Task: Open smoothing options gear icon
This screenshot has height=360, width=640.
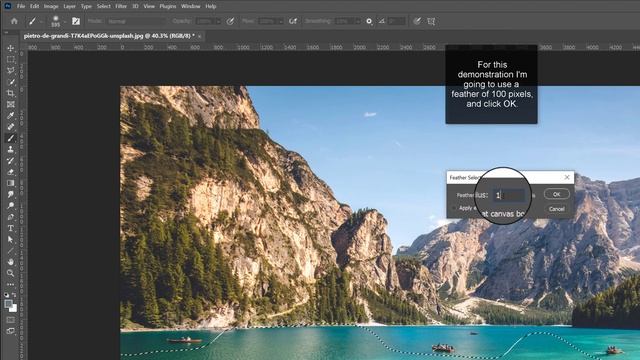Action: click(369, 21)
